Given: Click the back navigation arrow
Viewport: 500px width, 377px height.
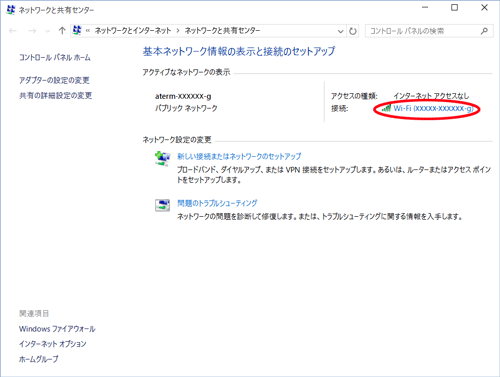Looking at the screenshot, I should tap(13, 31).
